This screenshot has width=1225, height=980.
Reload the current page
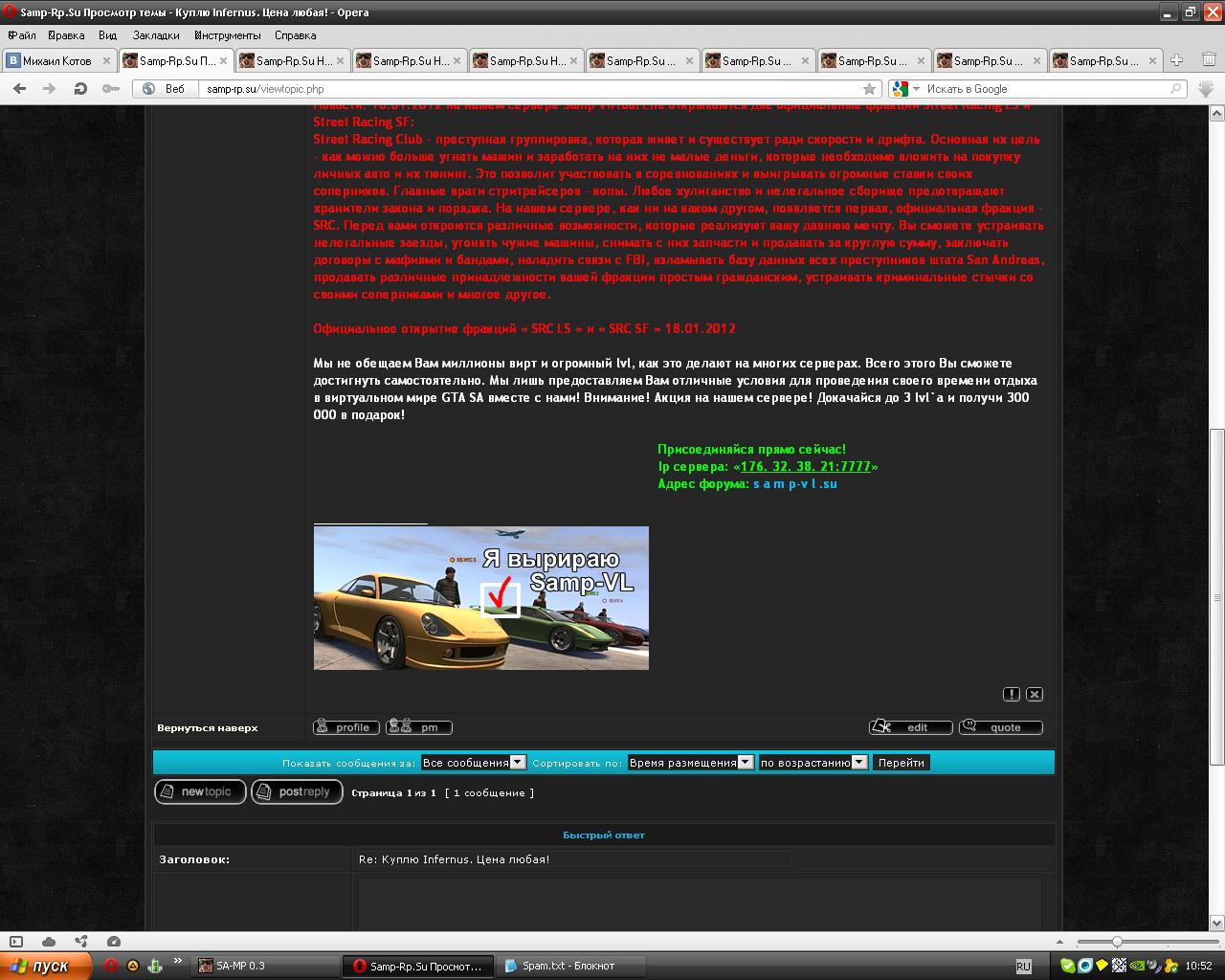click(x=81, y=89)
